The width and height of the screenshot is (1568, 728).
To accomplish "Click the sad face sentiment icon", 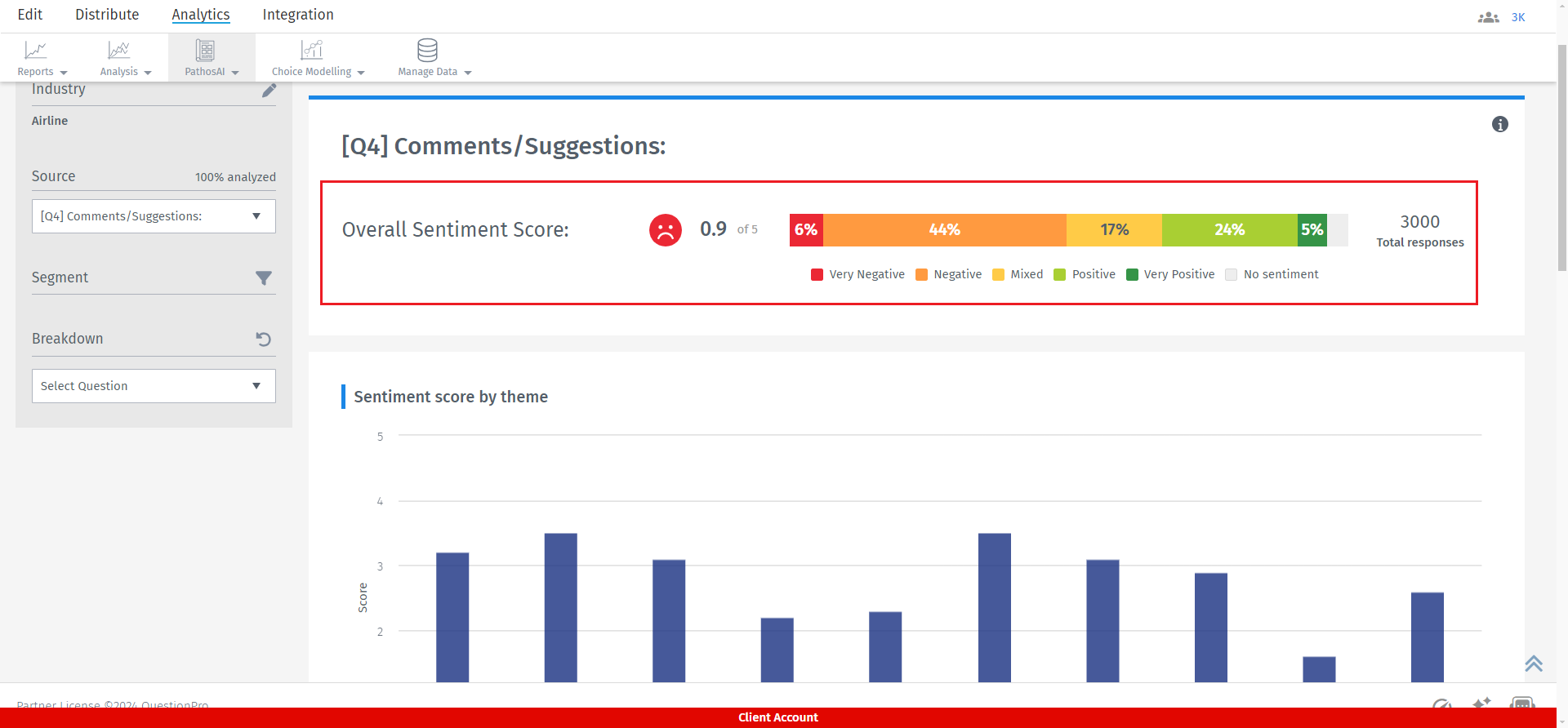I will (666, 230).
